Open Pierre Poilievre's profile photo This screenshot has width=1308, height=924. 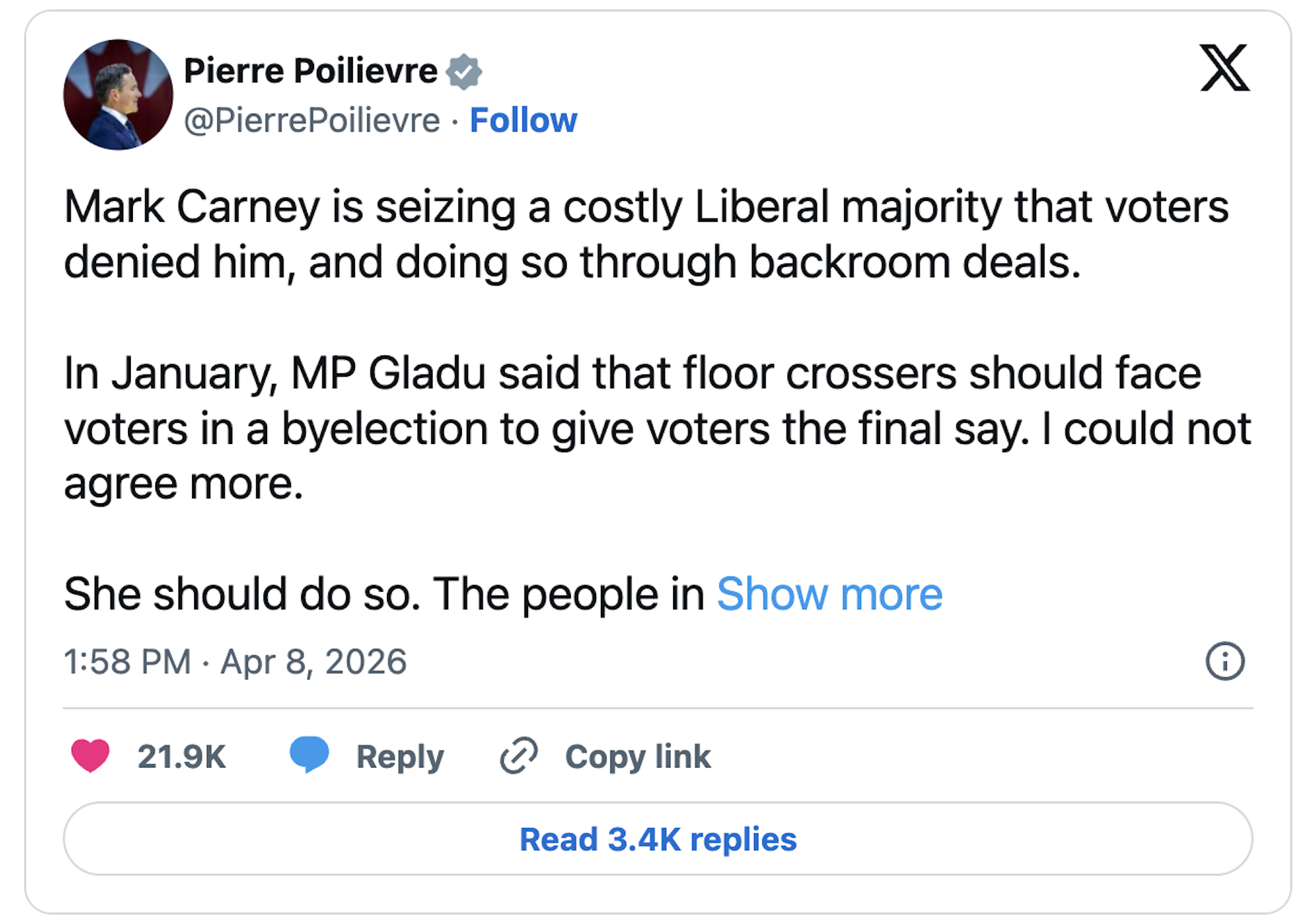[118, 95]
